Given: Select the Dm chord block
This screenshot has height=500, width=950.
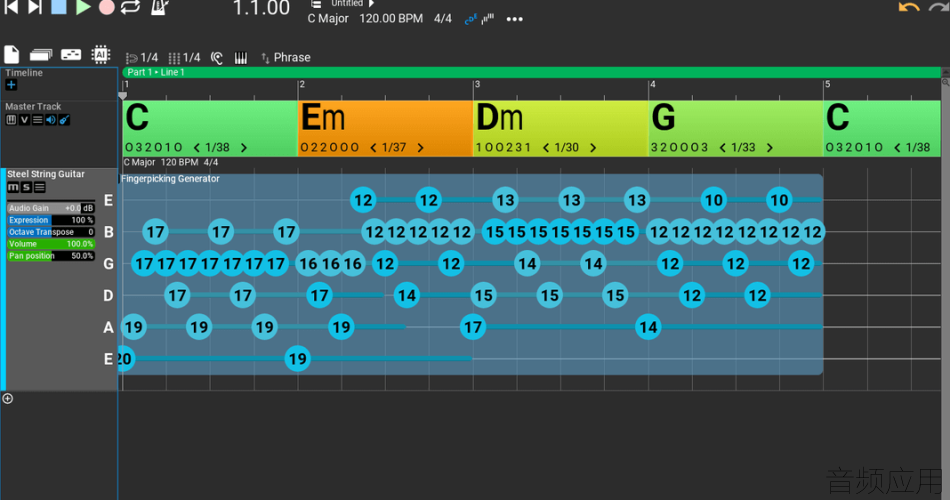Looking at the screenshot, I should pyautogui.click(x=560, y=128).
